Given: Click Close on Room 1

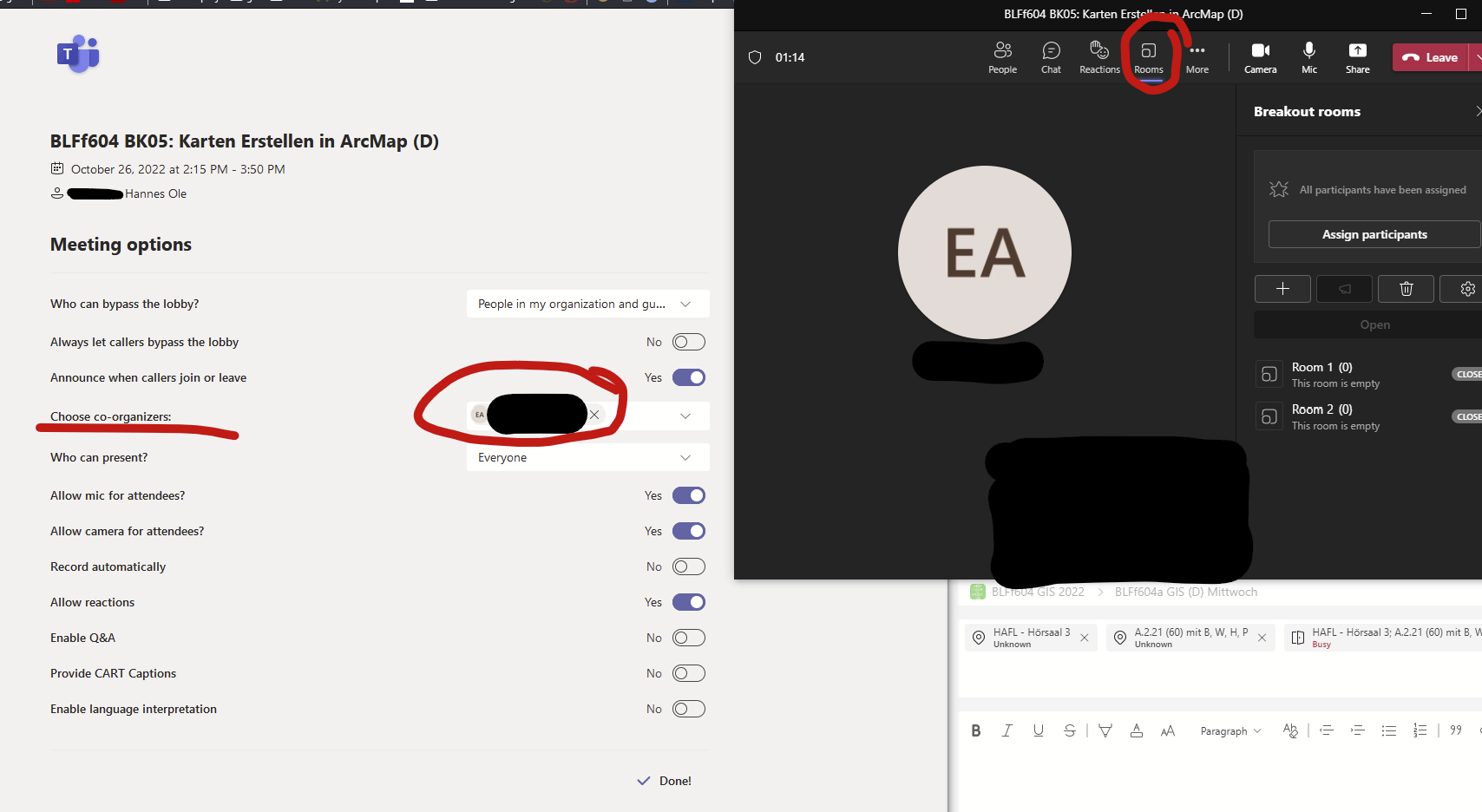Looking at the screenshot, I should 1467,374.
